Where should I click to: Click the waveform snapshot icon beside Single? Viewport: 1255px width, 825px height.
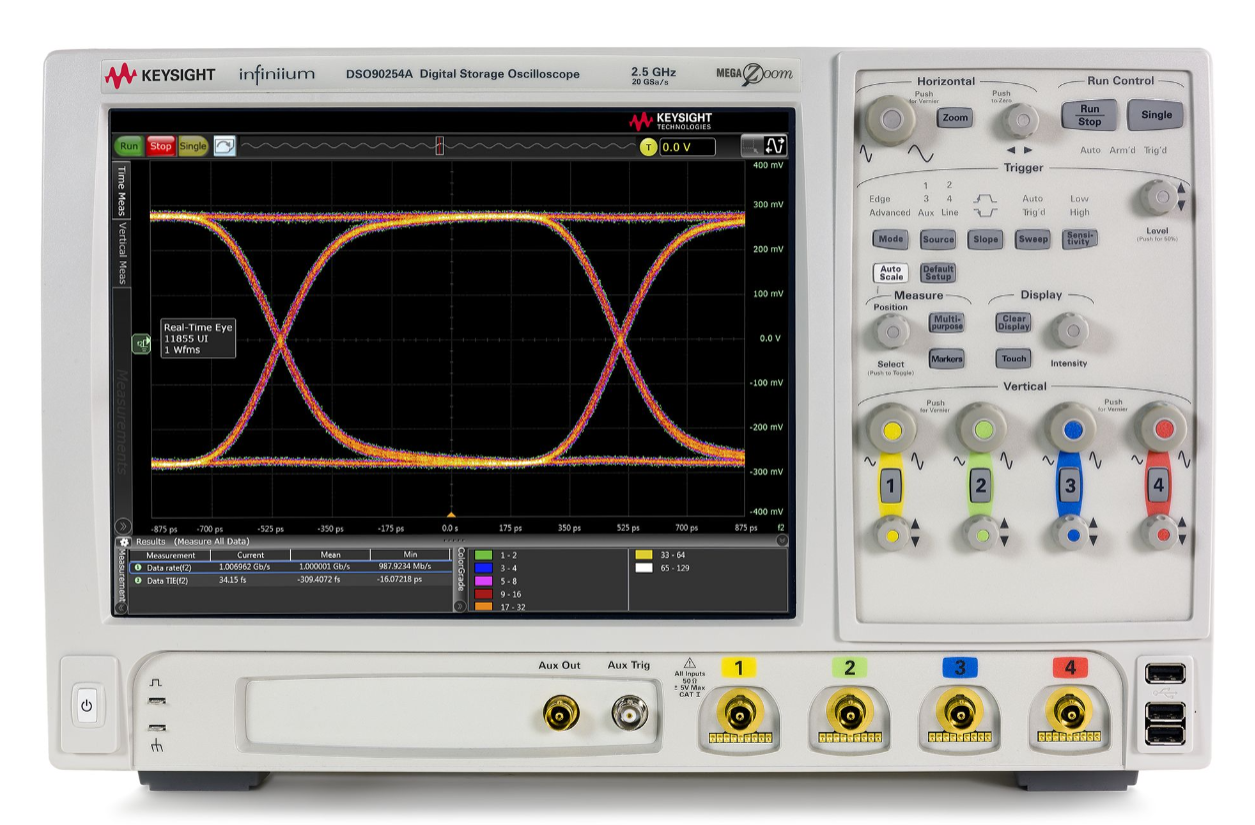pos(222,146)
